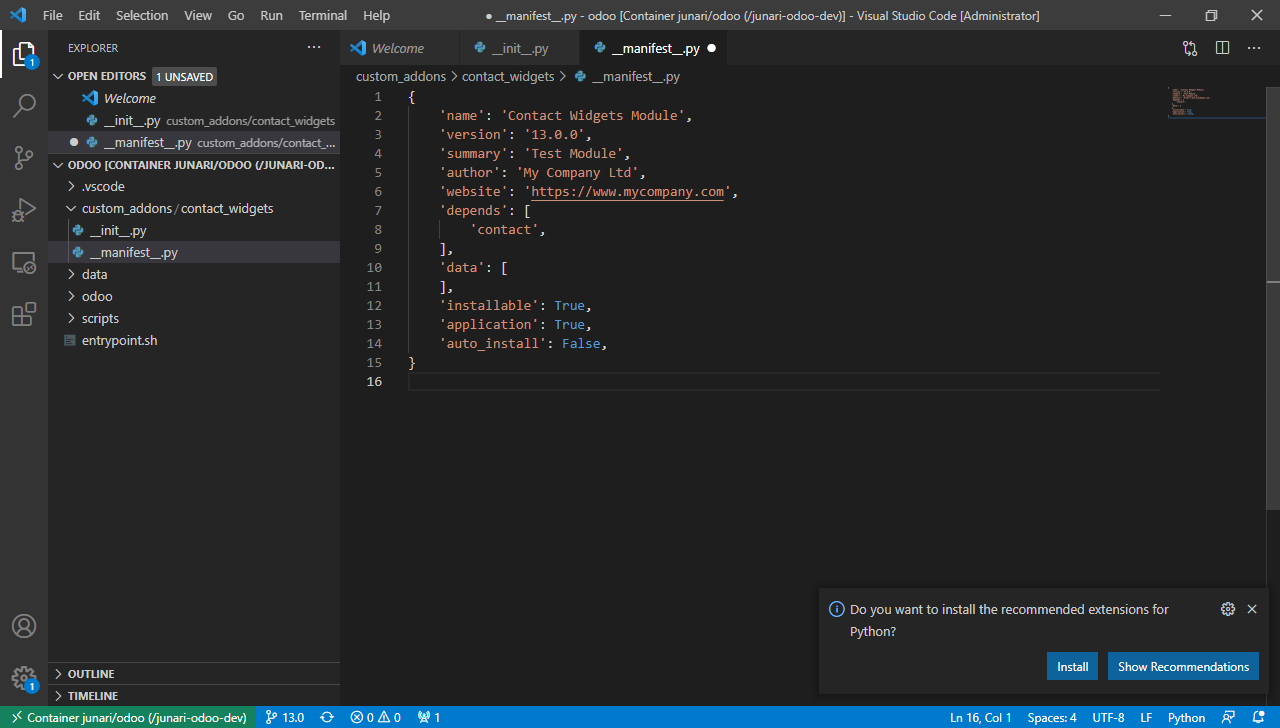The height and width of the screenshot is (728, 1280).
Task: Select entrypoint.sh in the explorer
Action: (x=119, y=340)
